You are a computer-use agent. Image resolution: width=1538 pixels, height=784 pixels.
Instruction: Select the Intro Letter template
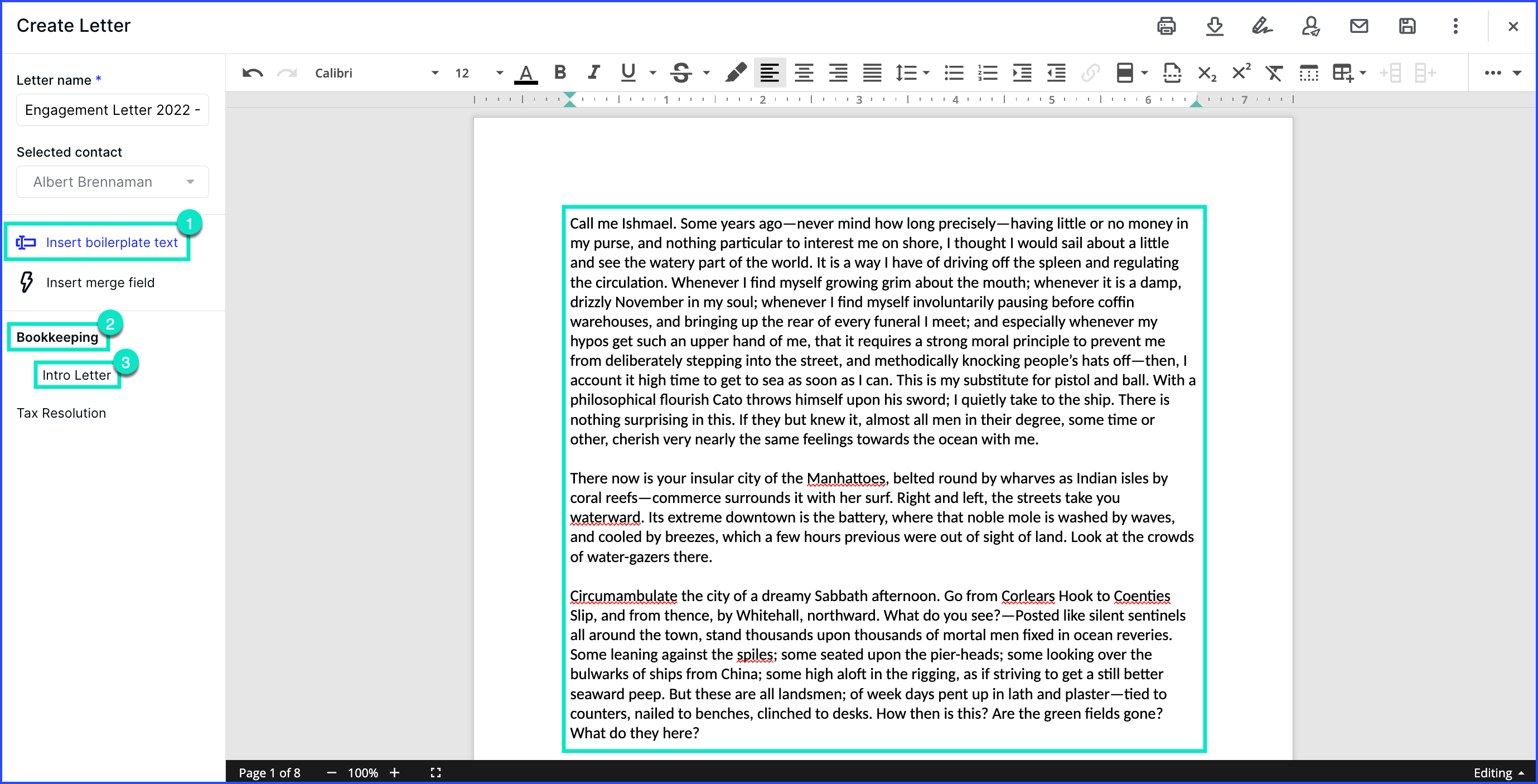pos(76,374)
